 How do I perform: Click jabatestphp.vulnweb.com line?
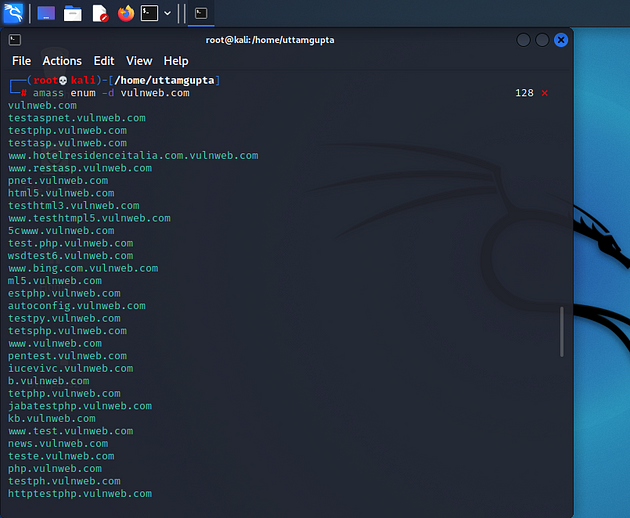tap(80, 405)
